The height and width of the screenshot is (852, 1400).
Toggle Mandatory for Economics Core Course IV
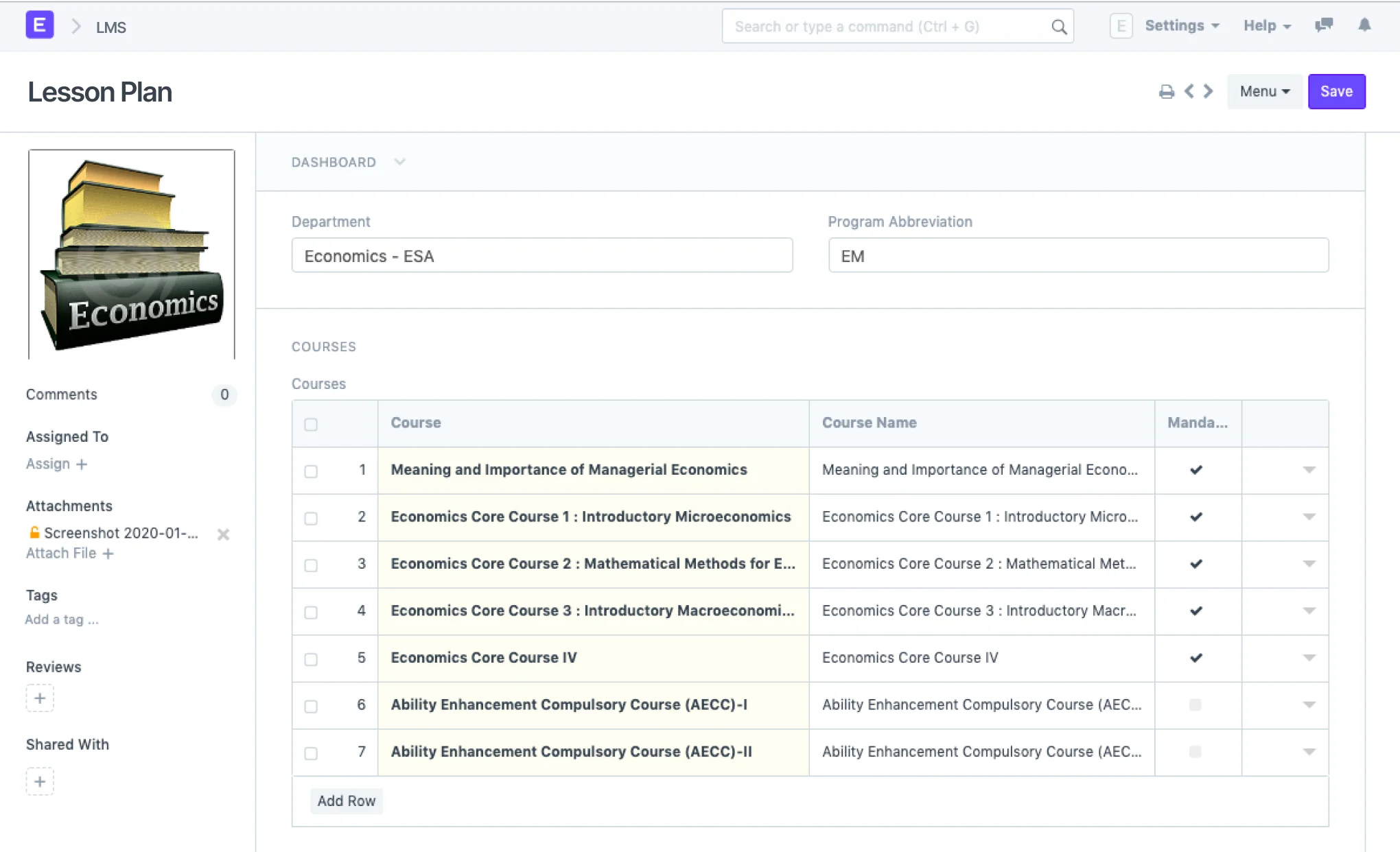pos(1195,658)
